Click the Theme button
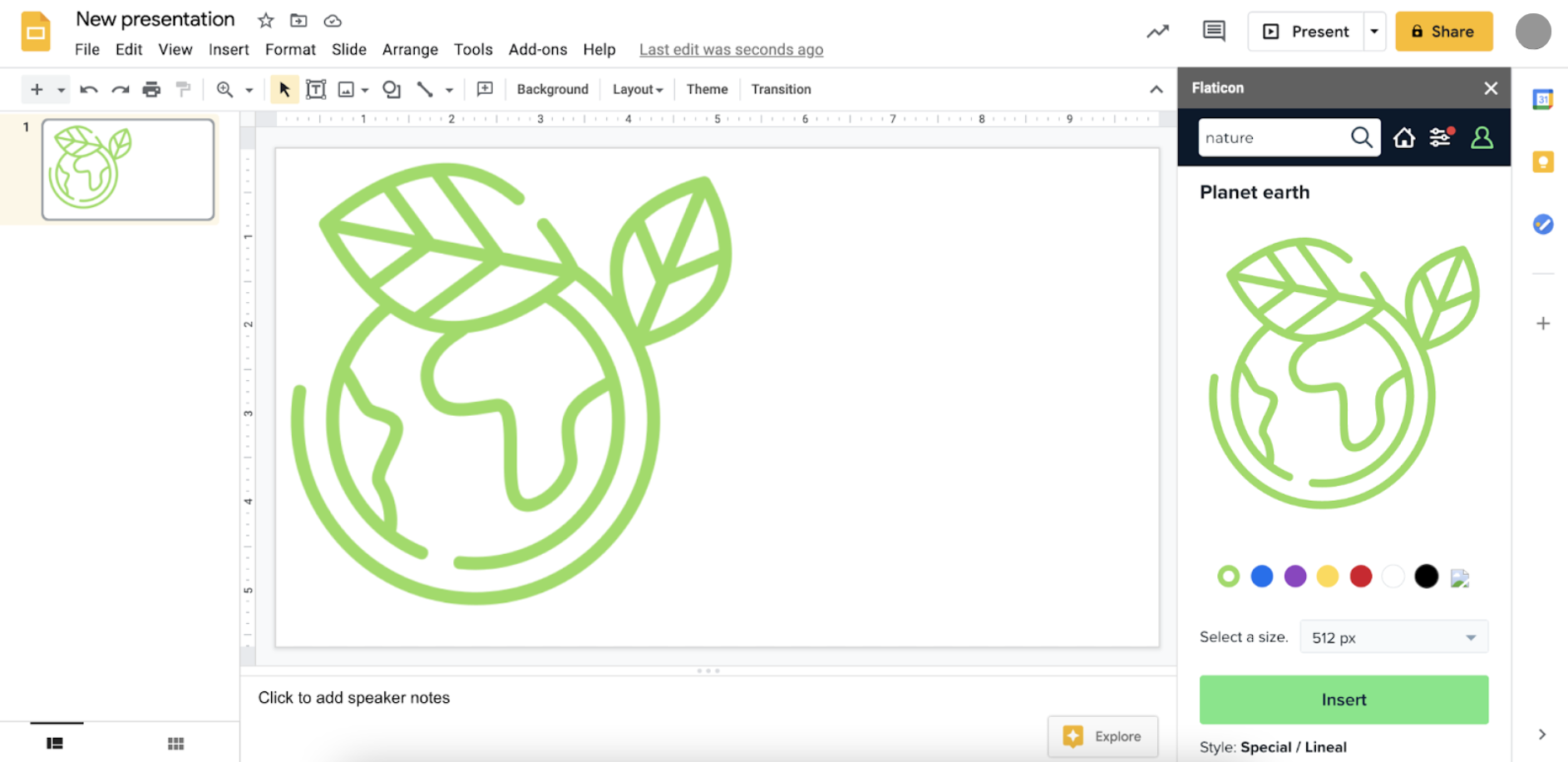 click(707, 89)
